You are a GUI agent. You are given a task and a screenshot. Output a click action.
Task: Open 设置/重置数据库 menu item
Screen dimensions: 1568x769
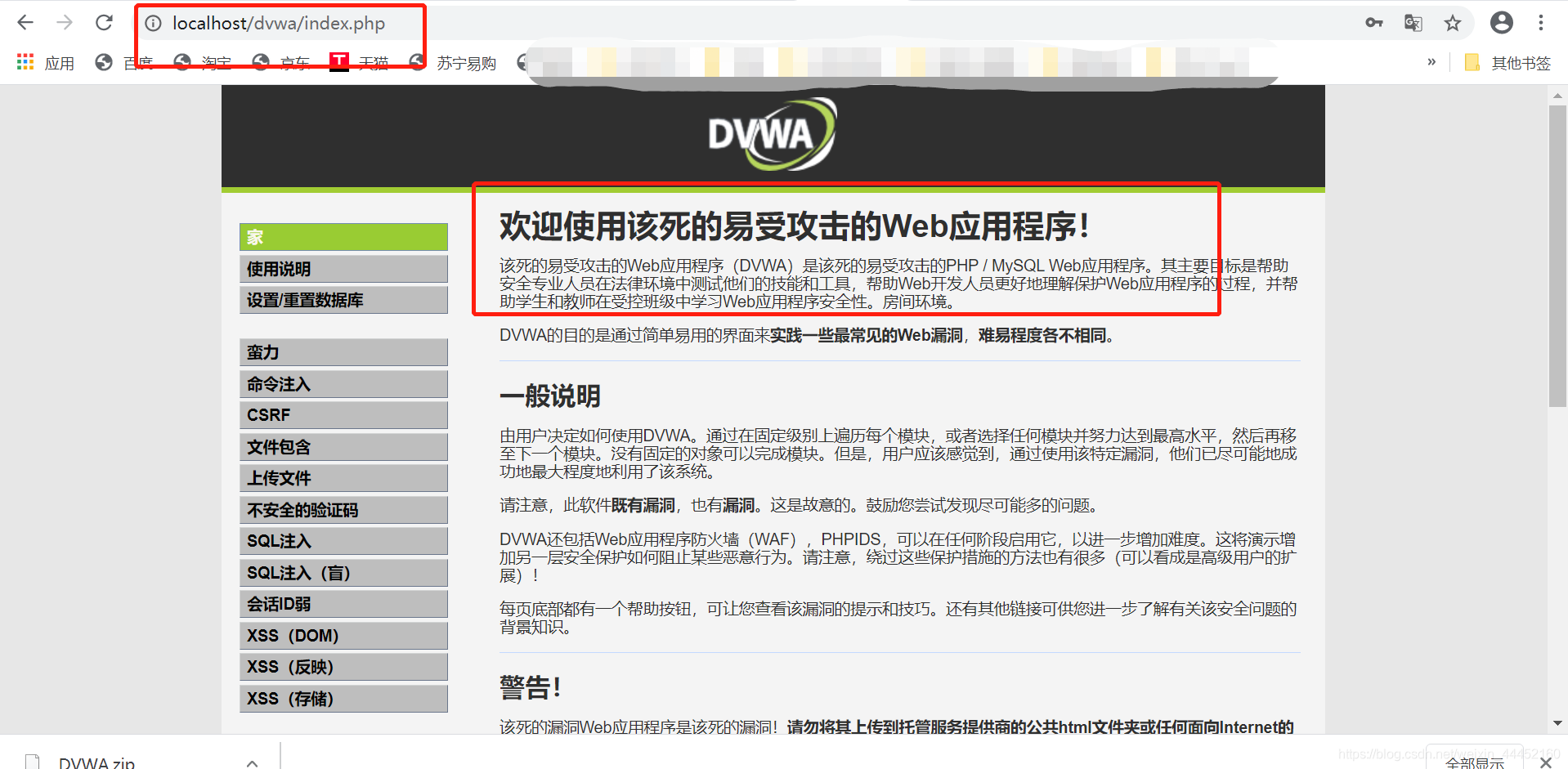tap(343, 300)
